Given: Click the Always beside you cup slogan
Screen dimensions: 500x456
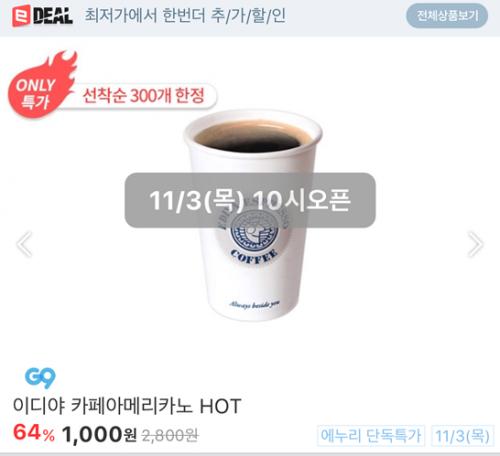Looking at the screenshot, I should point(254,305).
